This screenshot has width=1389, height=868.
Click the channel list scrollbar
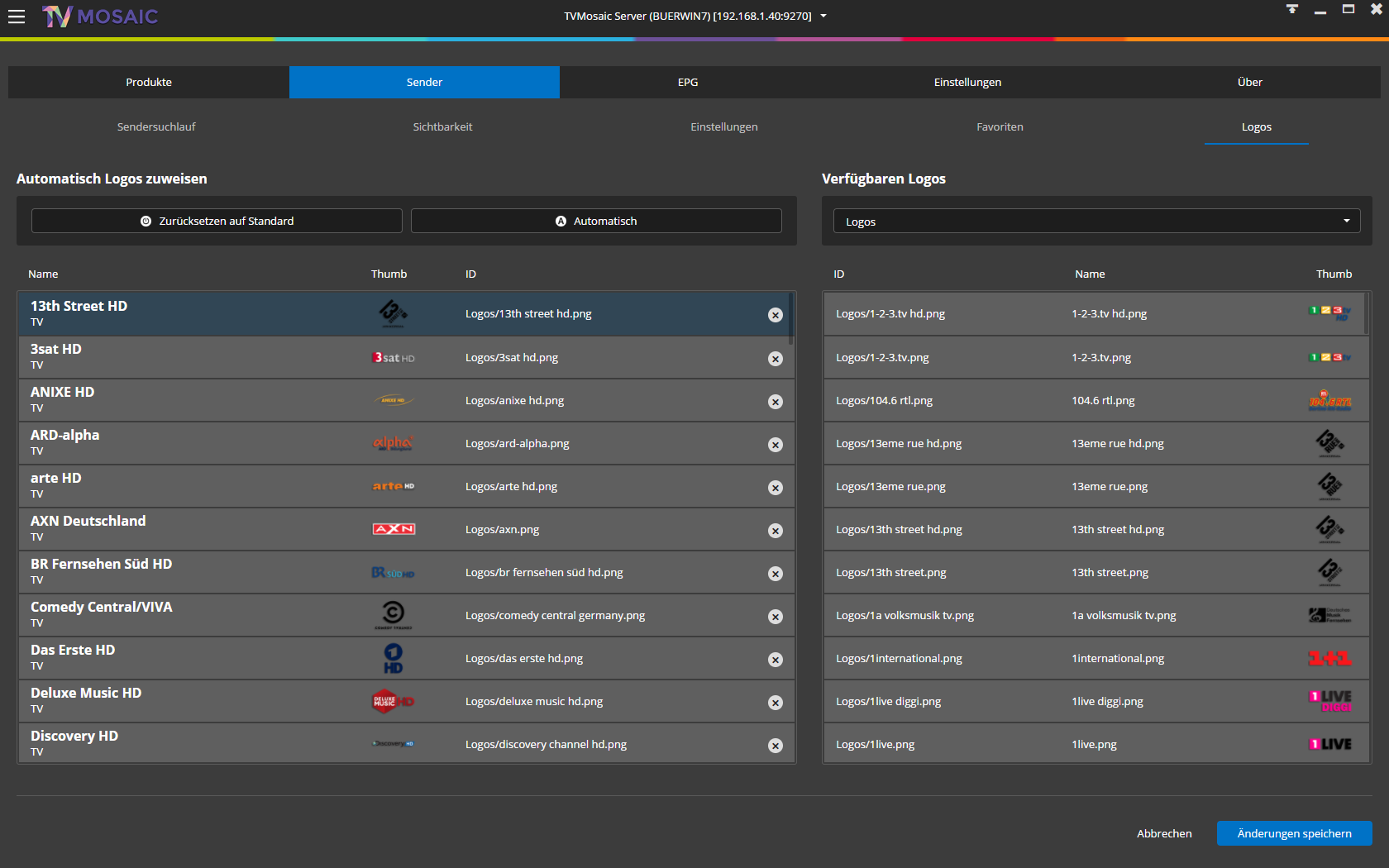point(791,317)
